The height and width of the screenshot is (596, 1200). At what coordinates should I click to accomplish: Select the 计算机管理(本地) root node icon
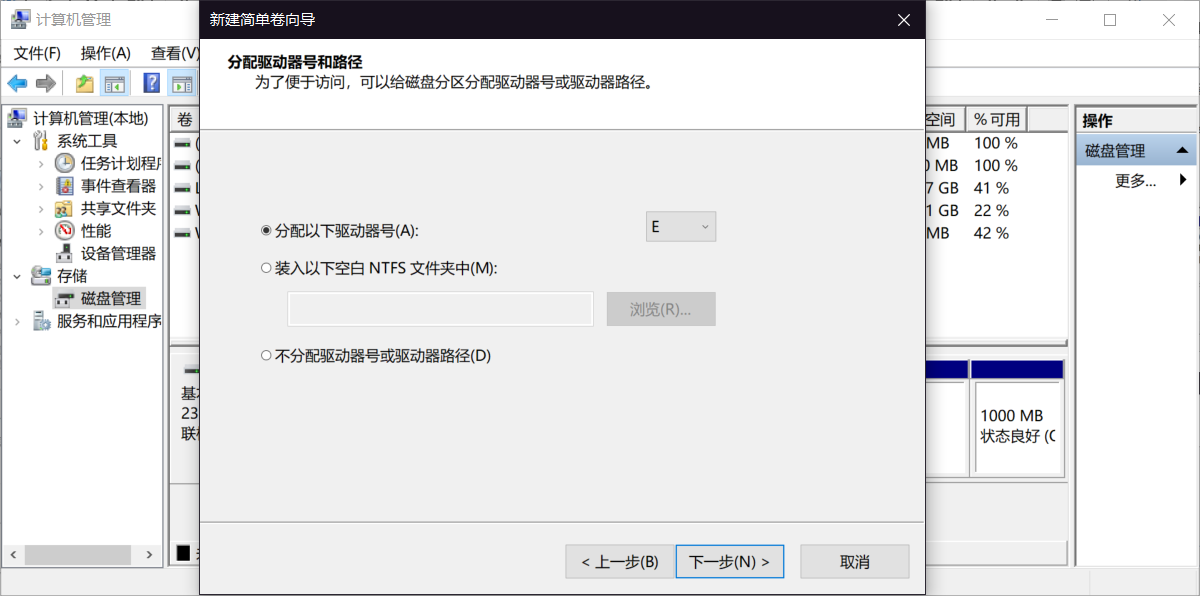tap(17, 119)
